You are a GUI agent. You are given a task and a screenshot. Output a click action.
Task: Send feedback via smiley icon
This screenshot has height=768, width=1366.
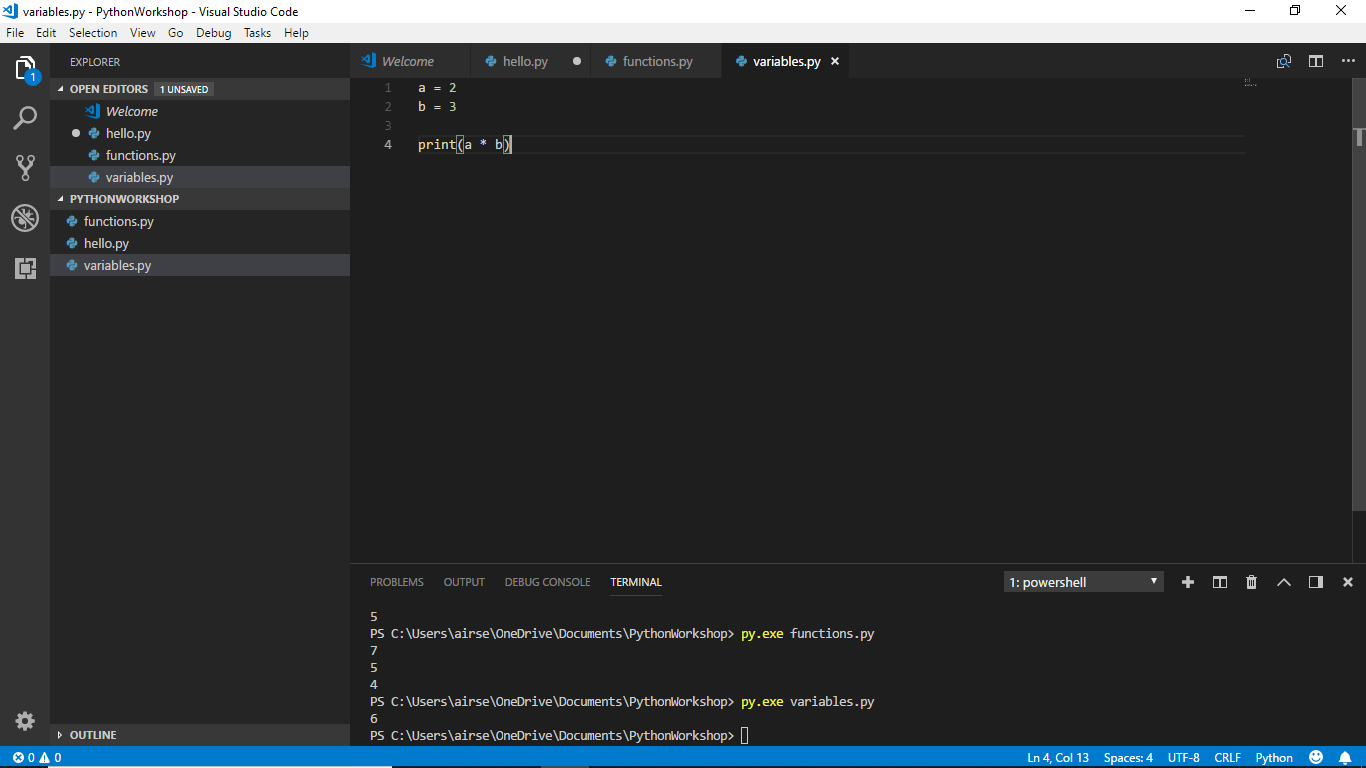pyautogui.click(x=1316, y=758)
